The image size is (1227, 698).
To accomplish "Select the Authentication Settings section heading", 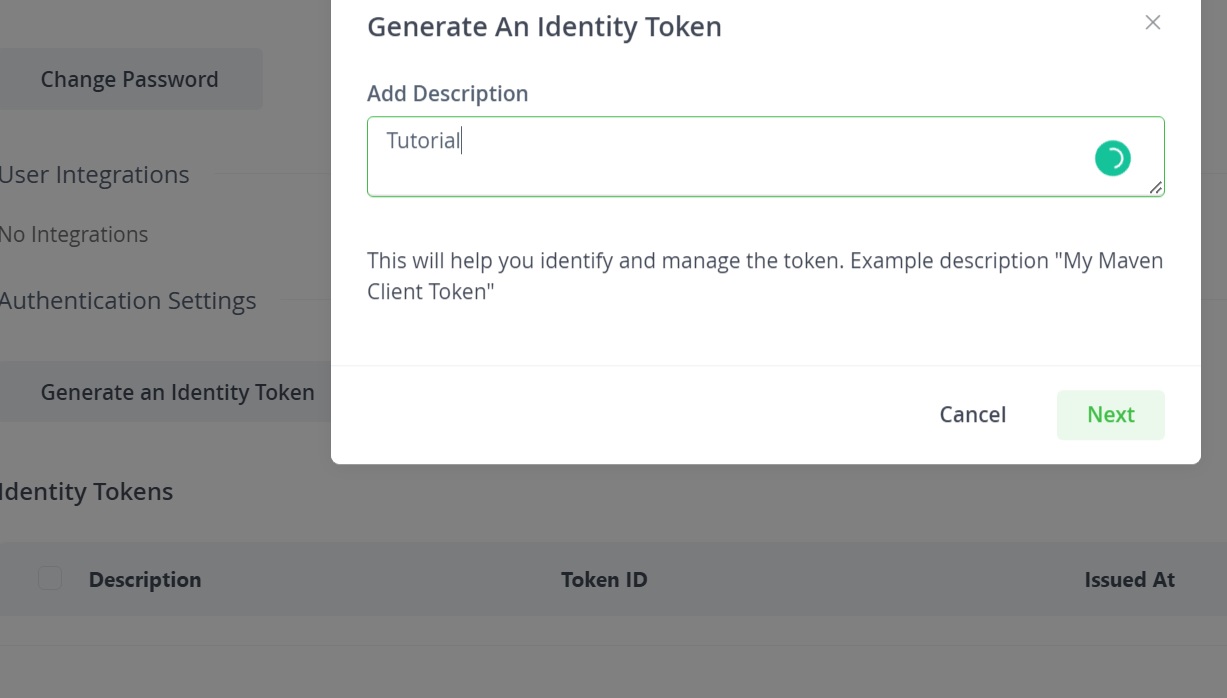I will coord(128,301).
